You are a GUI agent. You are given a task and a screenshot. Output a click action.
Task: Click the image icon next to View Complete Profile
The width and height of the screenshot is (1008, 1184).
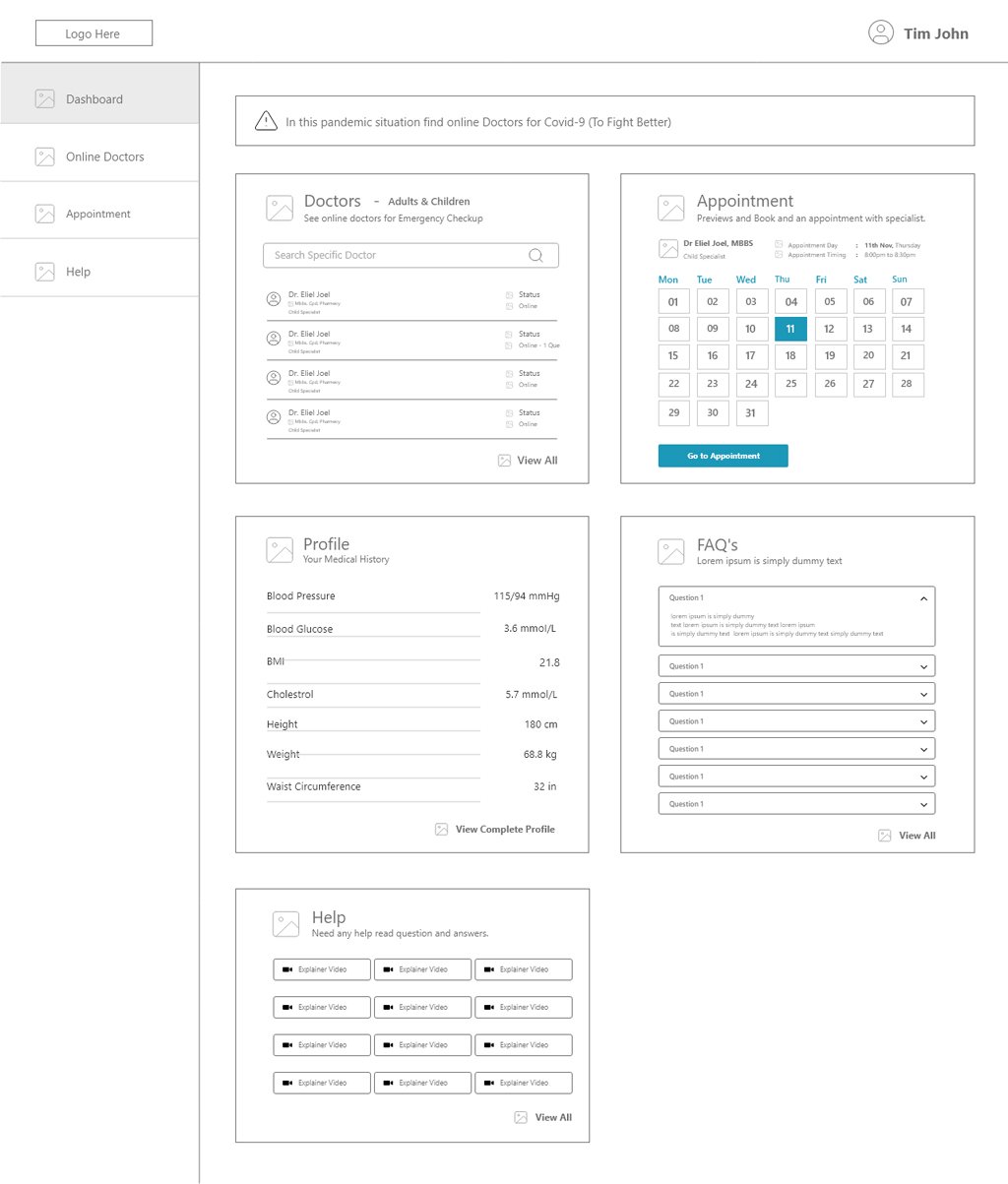(442, 829)
